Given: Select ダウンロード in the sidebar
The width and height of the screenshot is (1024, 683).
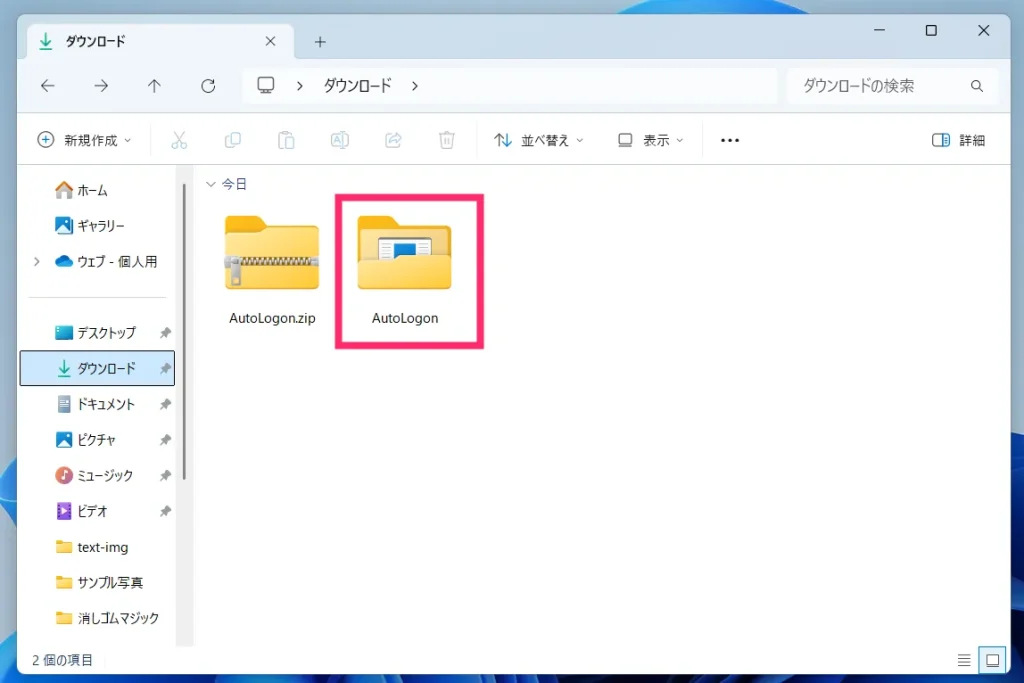Looking at the screenshot, I should tap(97, 368).
